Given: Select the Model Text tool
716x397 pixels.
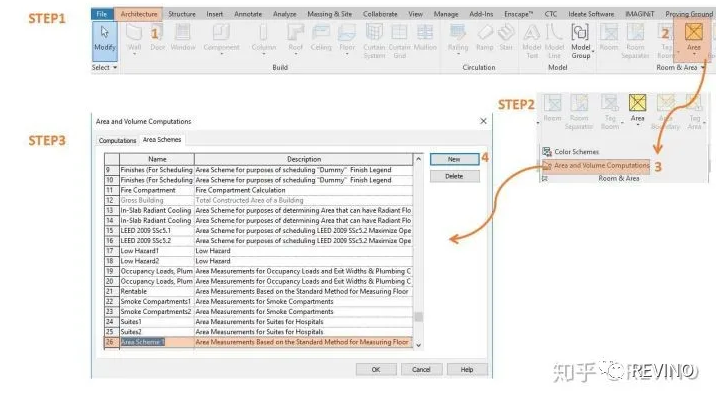Looking at the screenshot, I should (x=532, y=41).
